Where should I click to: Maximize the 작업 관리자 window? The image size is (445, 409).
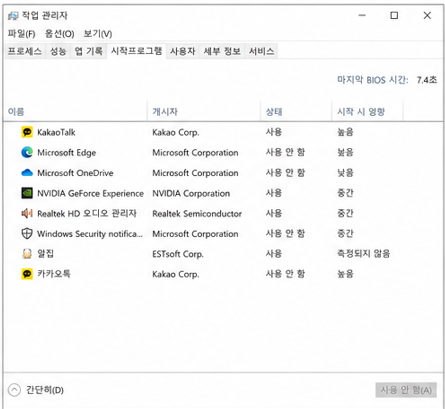click(x=394, y=15)
